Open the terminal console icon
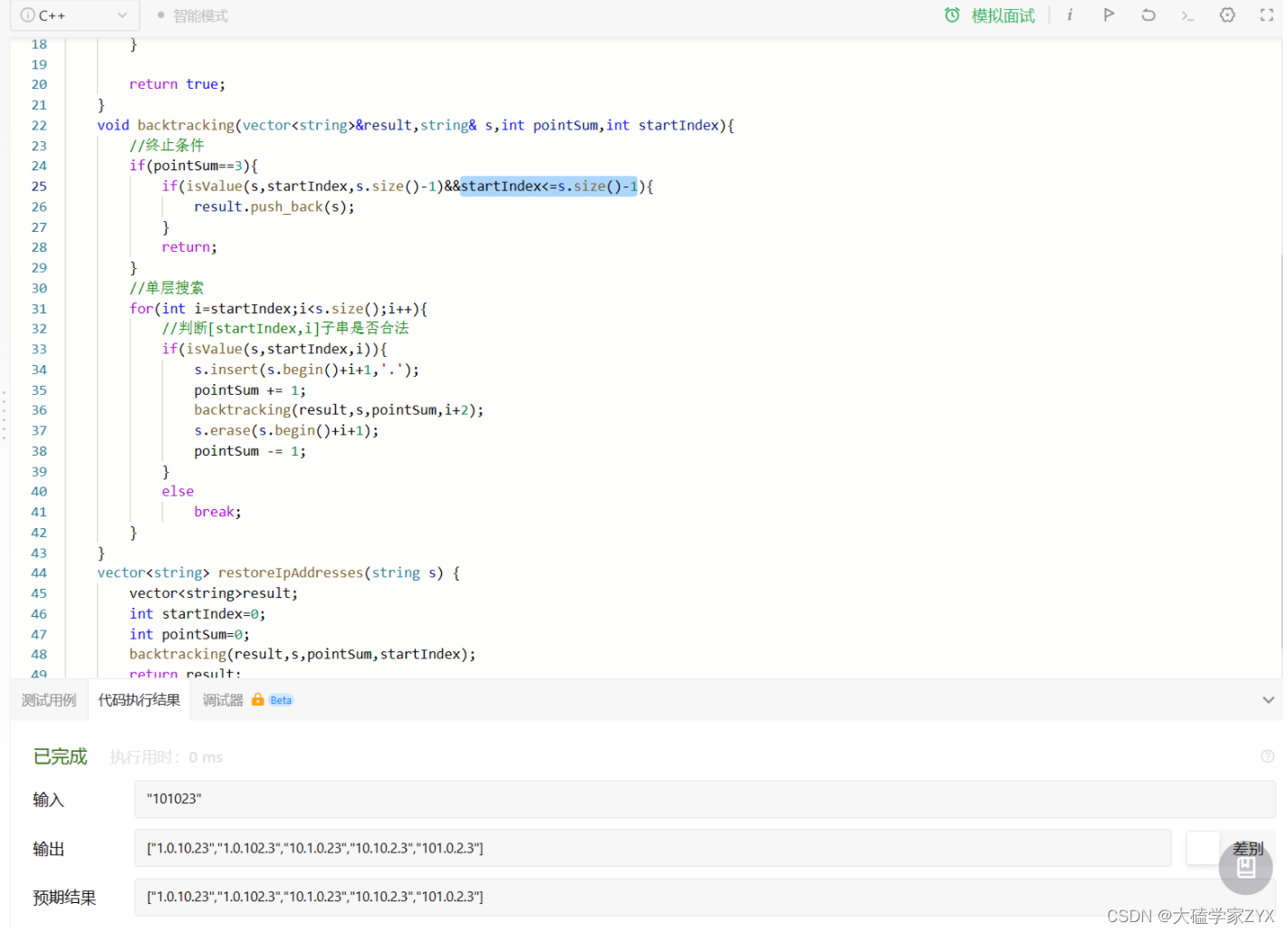The height and width of the screenshot is (933, 1288). point(1187,15)
